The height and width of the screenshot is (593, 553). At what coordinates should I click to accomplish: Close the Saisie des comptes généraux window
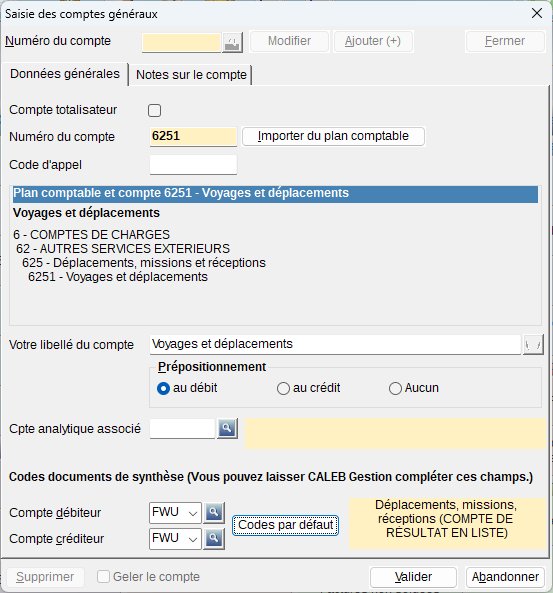(x=537, y=14)
